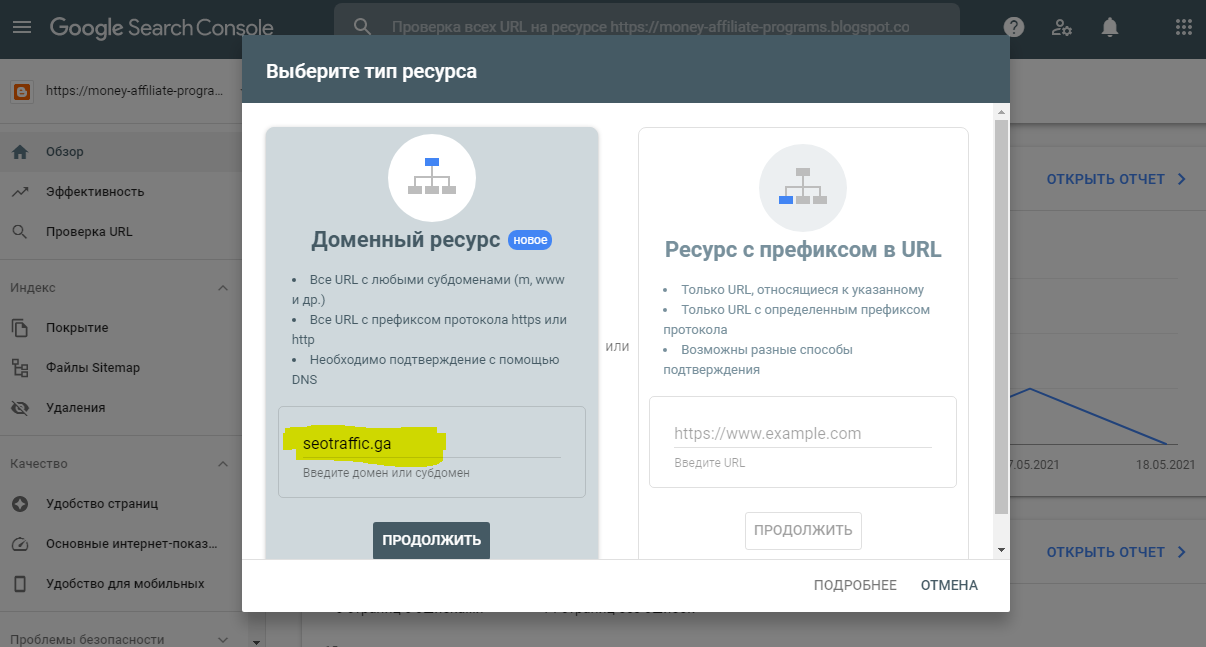This screenshot has width=1206, height=647.
Task: Click the domain input field with seotraffic.ga
Action: pyautogui.click(x=431, y=441)
